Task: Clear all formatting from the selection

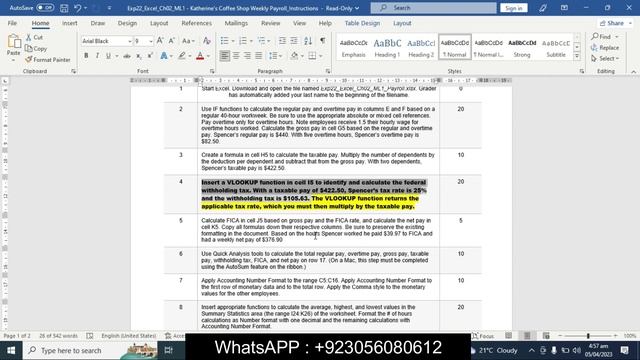Action: (207, 40)
